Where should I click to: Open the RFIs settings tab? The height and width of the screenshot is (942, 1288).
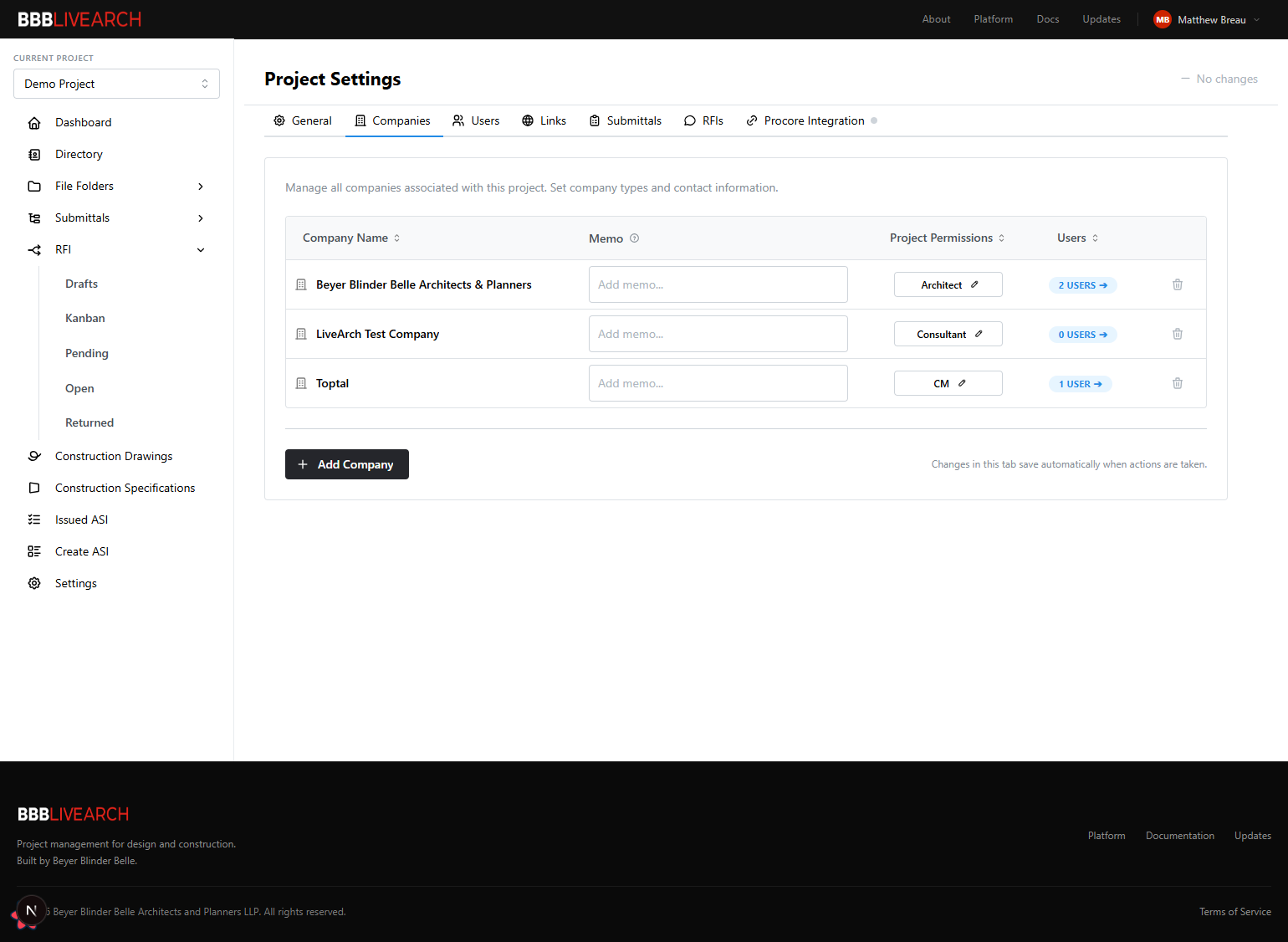coord(703,120)
